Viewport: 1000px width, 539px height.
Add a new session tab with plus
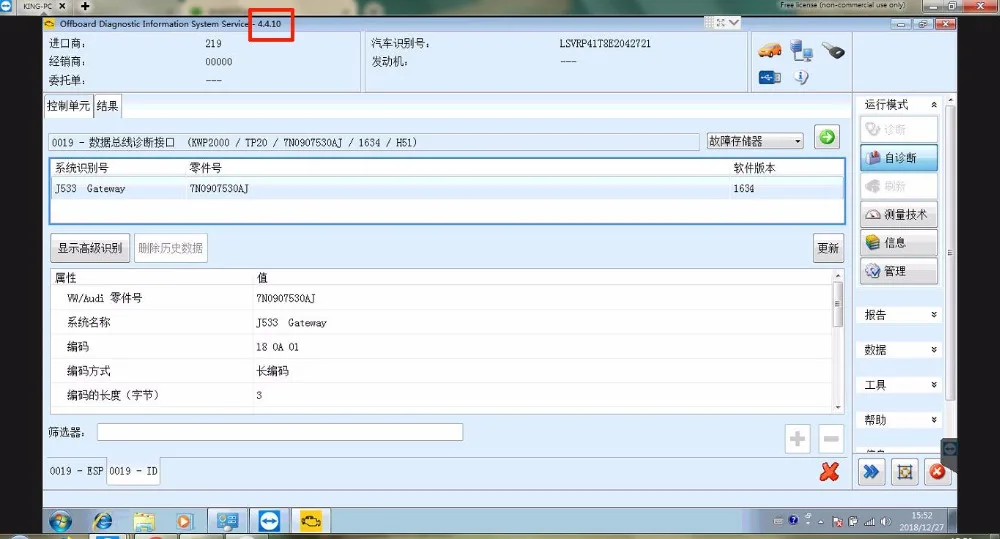click(x=85, y=6)
